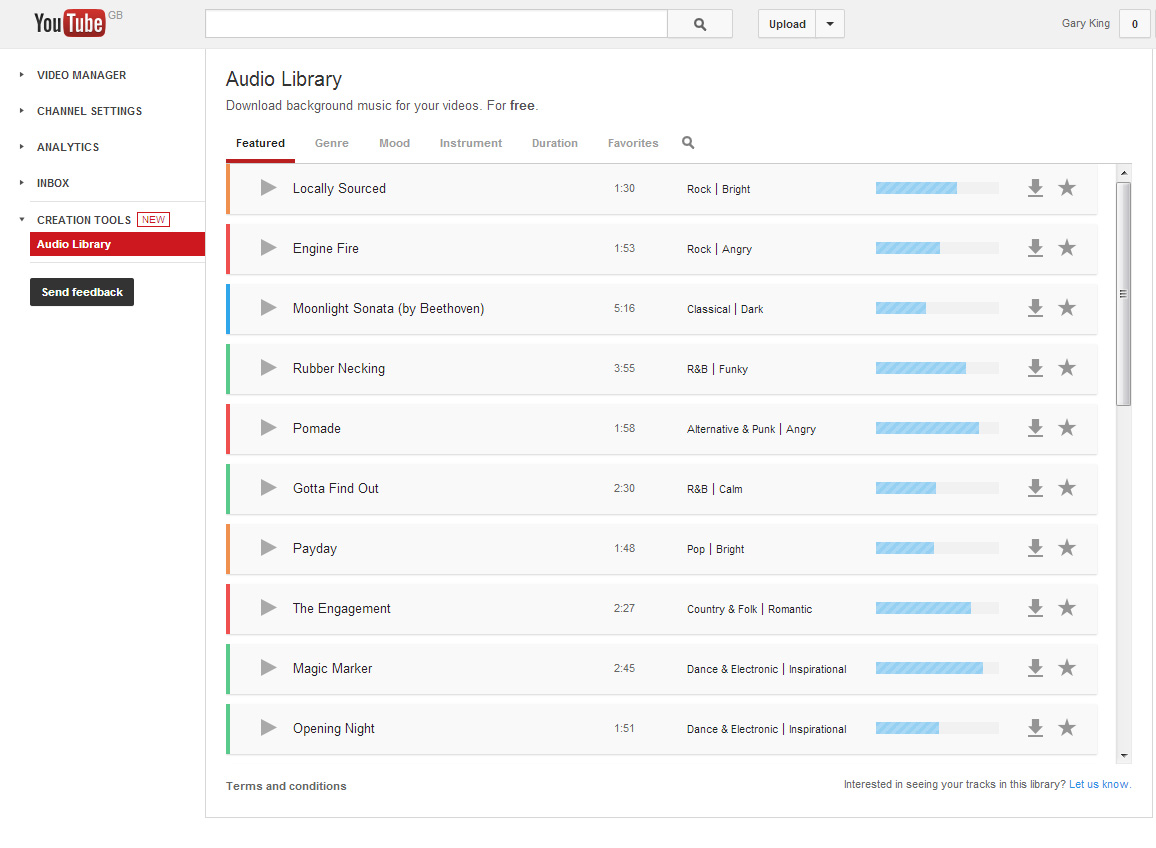Download the Engine Fire track

click(x=1035, y=248)
